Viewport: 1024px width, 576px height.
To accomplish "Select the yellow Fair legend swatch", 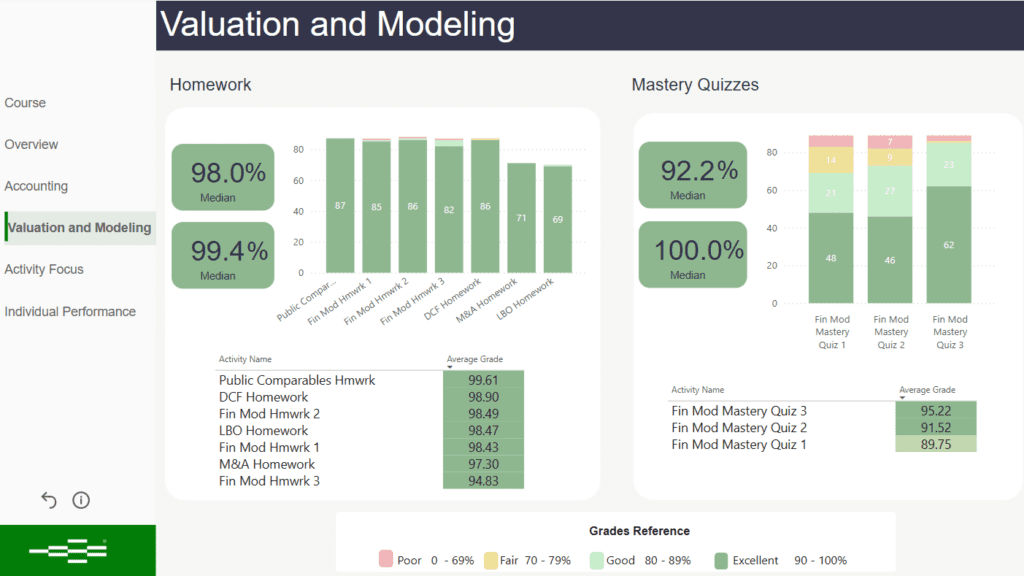I will click(492, 560).
